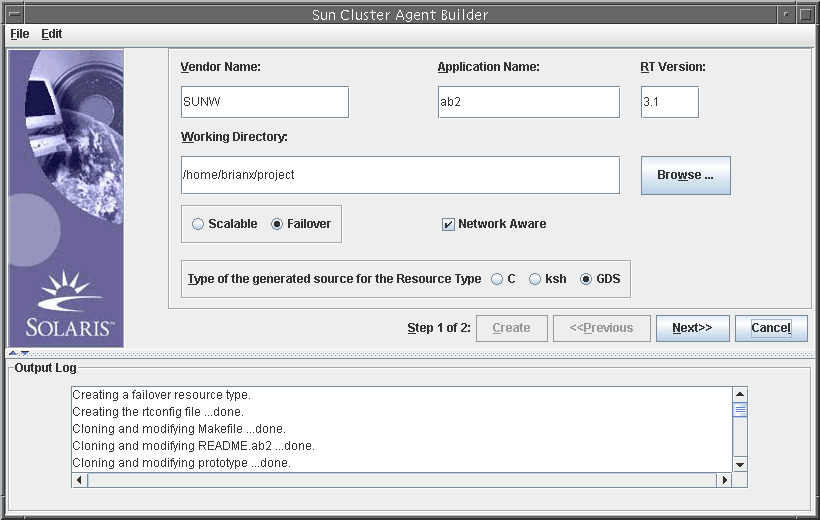
Task: Click the 'Step 1 of 2:' label
Action: click(x=439, y=328)
